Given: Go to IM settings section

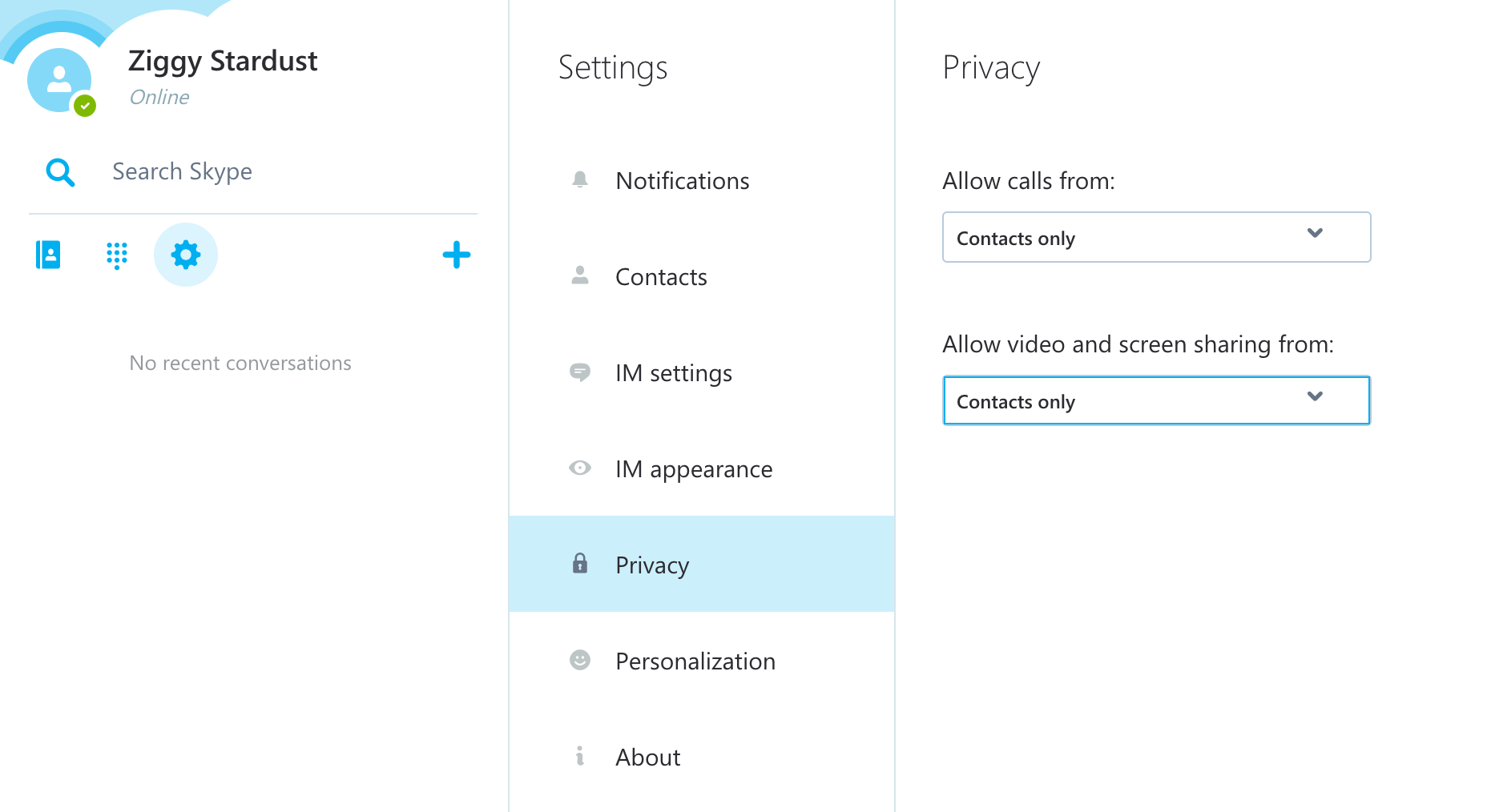Looking at the screenshot, I should [702, 372].
